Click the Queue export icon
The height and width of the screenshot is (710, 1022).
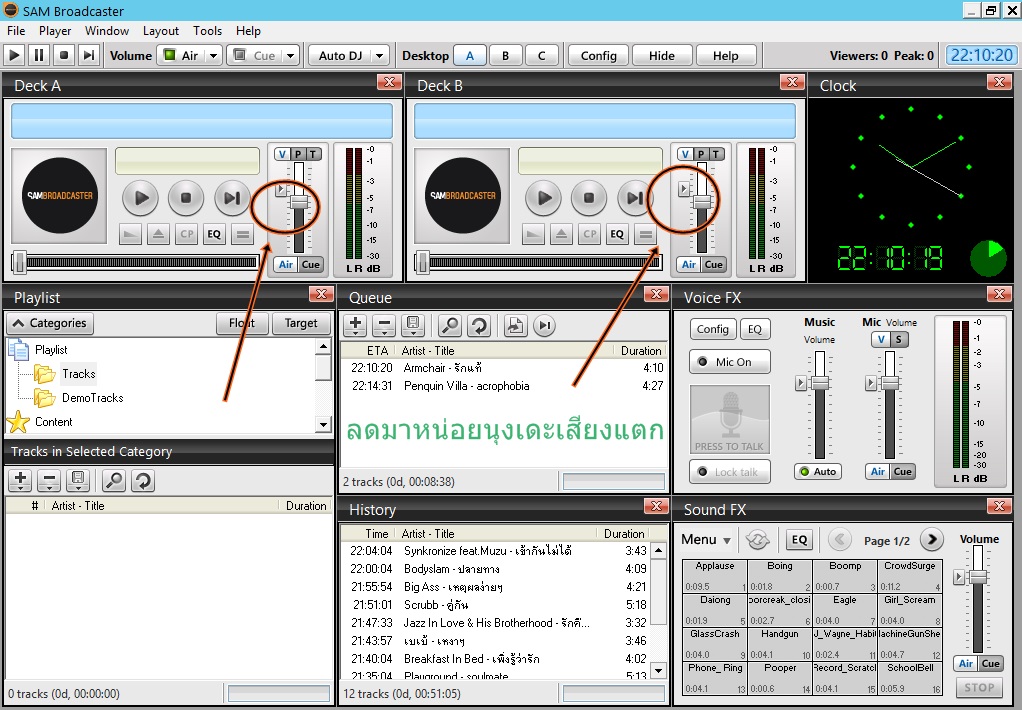516,325
